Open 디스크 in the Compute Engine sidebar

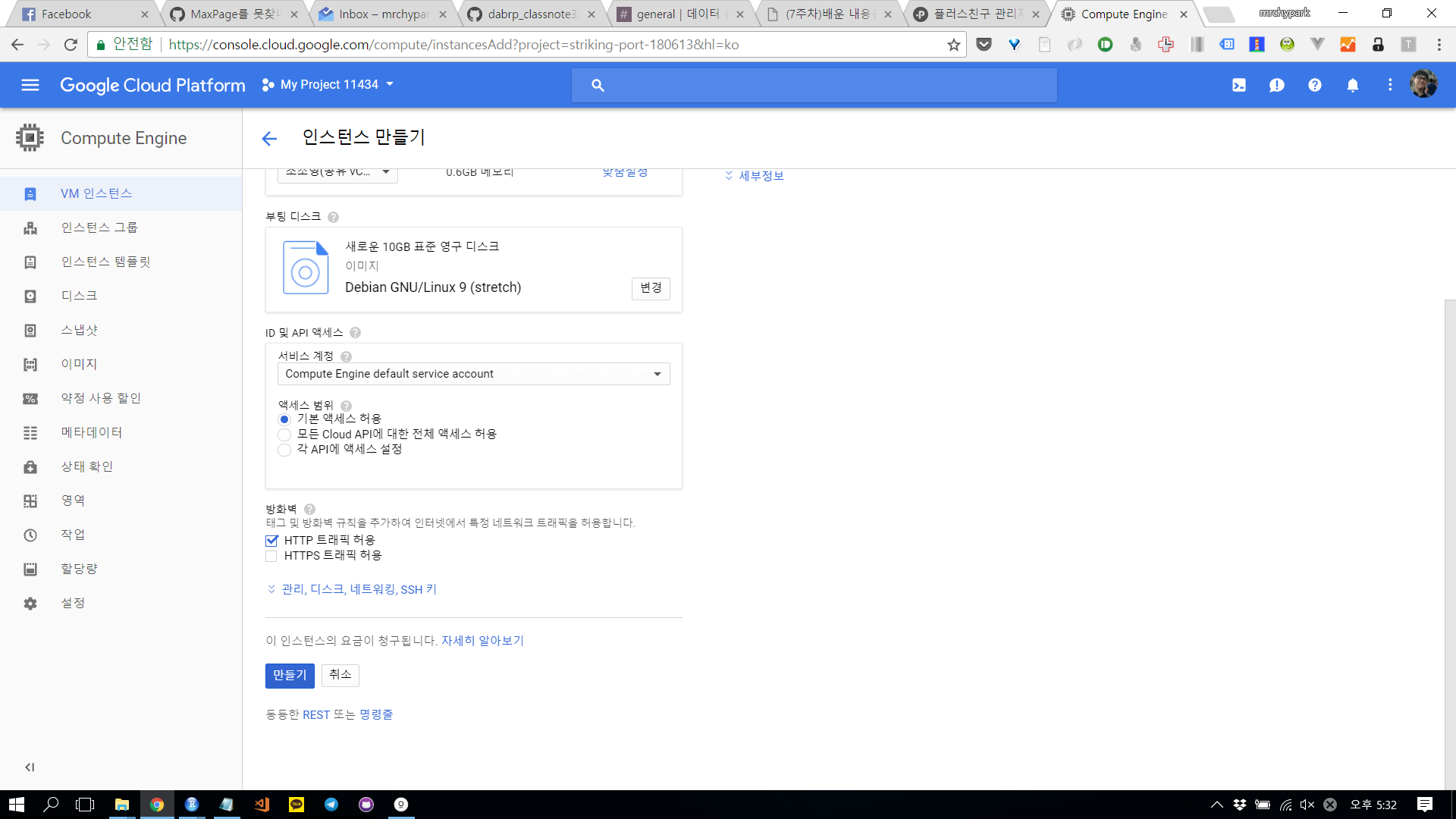(79, 296)
